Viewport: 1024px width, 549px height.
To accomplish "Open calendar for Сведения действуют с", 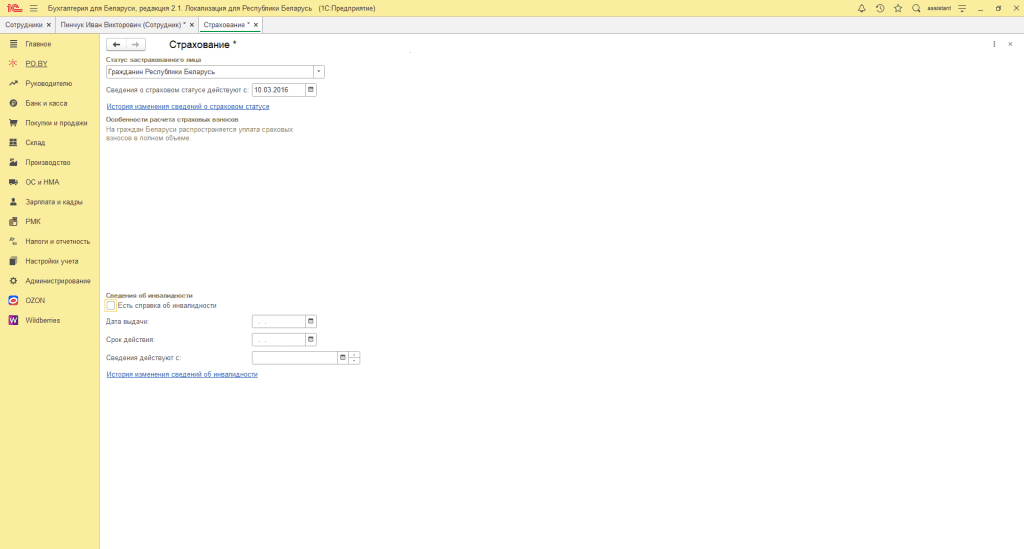I will pos(342,358).
